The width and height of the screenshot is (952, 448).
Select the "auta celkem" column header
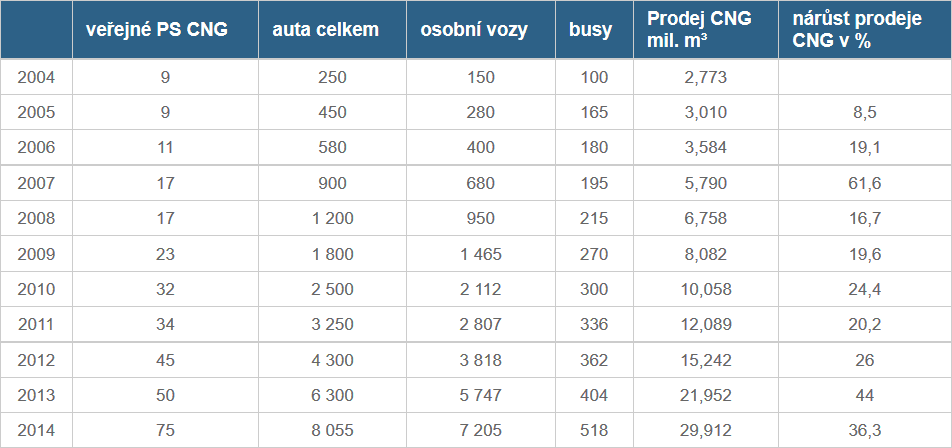pyautogui.click(x=325, y=29)
